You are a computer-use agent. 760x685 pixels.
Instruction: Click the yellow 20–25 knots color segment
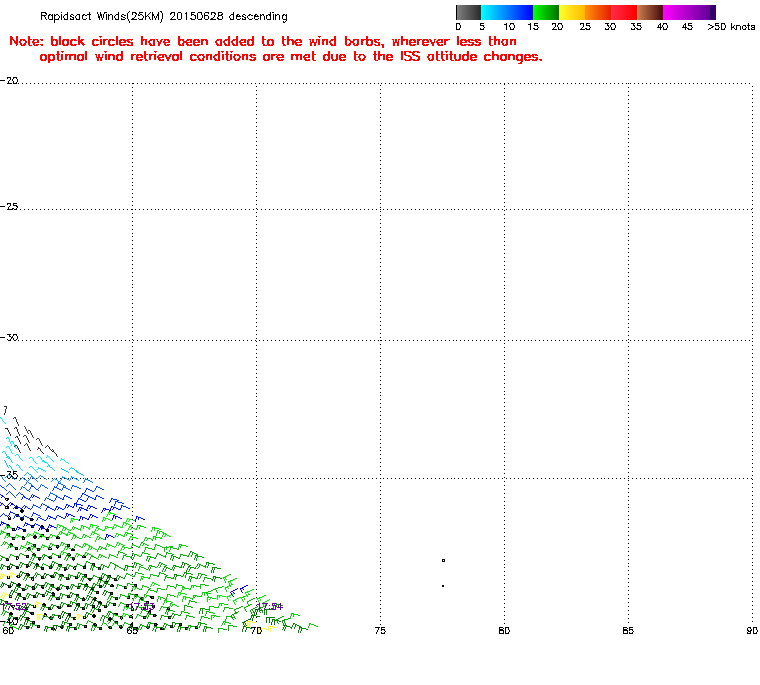[572, 12]
